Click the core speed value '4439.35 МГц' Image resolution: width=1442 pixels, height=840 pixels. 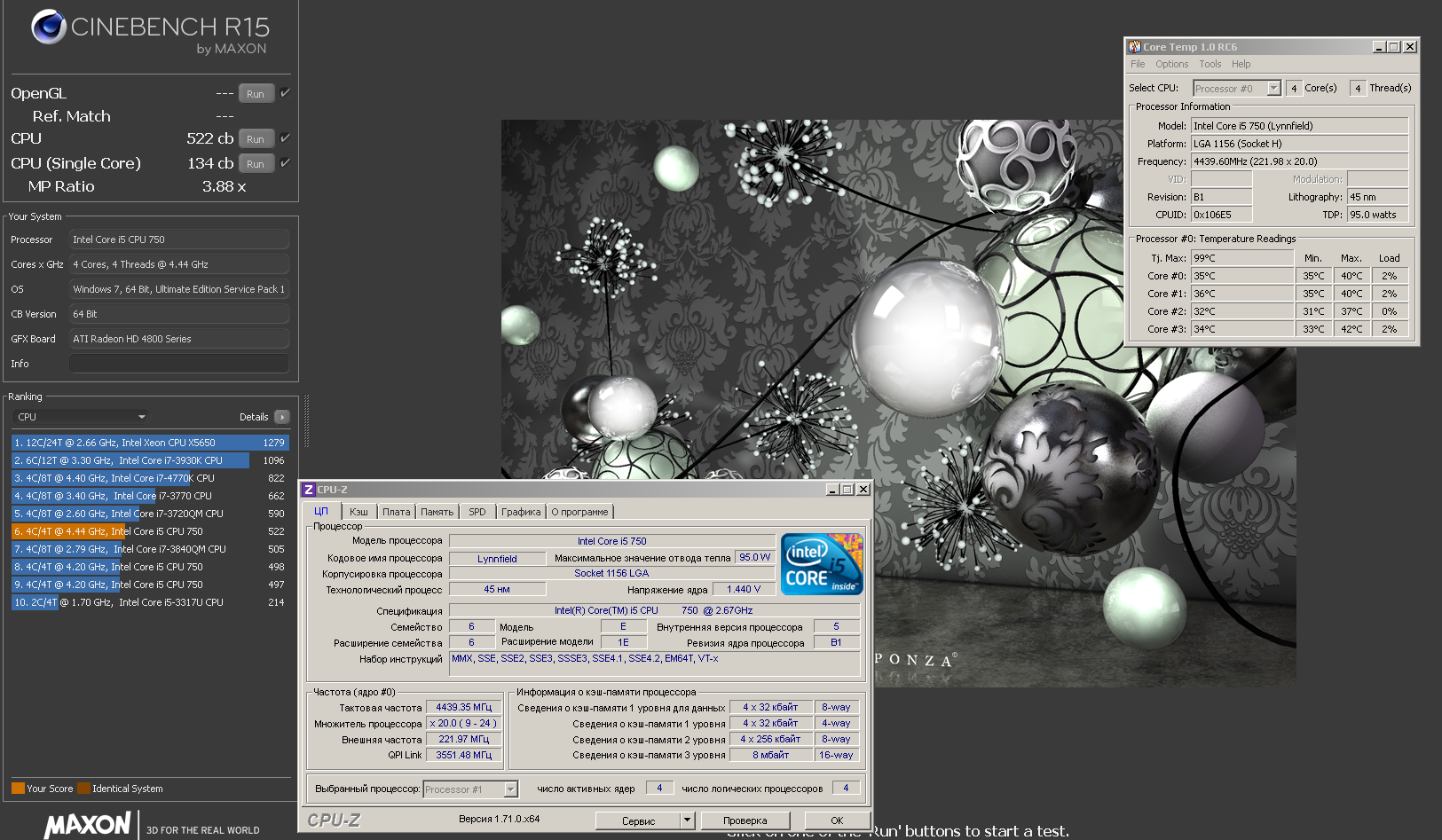(x=464, y=707)
